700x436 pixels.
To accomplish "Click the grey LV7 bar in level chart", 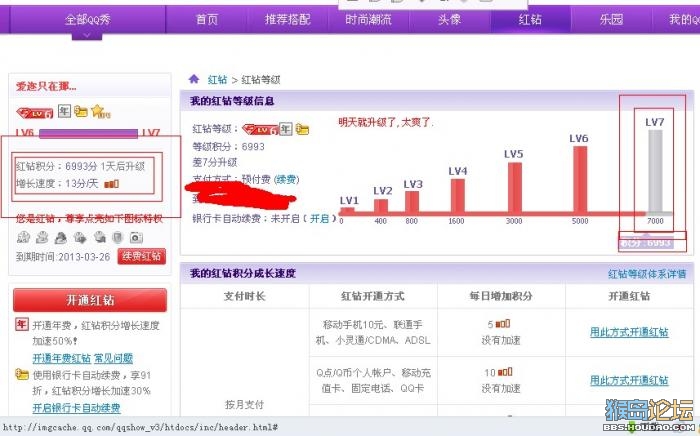I will (x=655, y=171).
